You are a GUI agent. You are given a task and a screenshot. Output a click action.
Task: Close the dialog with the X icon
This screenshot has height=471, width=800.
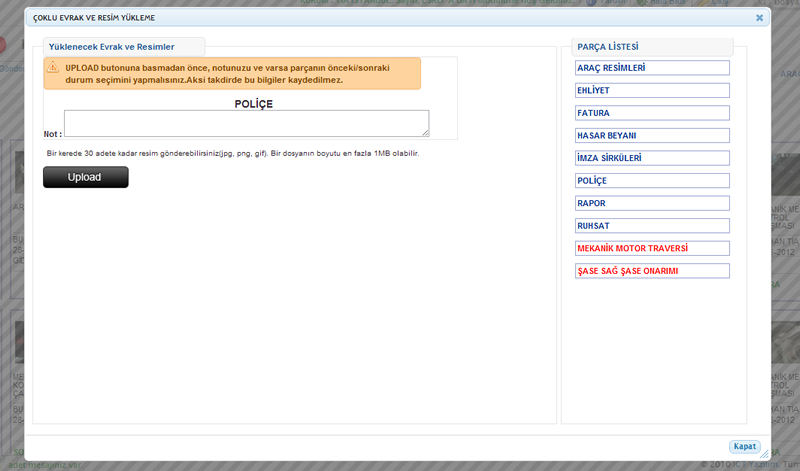[759, 18]
